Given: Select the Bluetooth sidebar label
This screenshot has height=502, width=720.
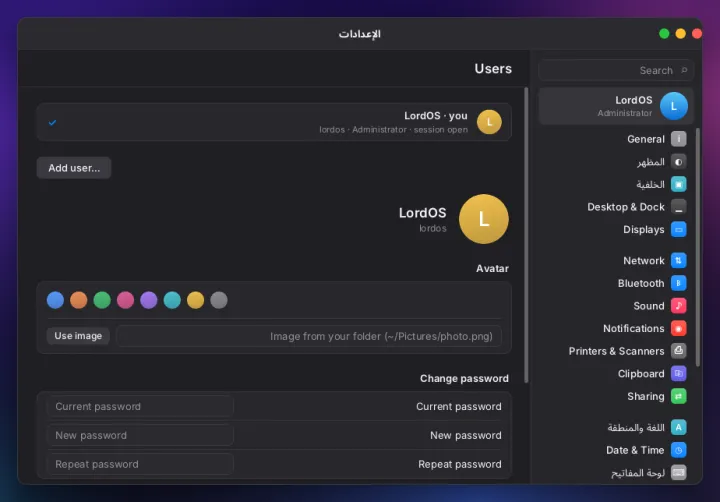Looking at the screenshot, I should point(641,283).
